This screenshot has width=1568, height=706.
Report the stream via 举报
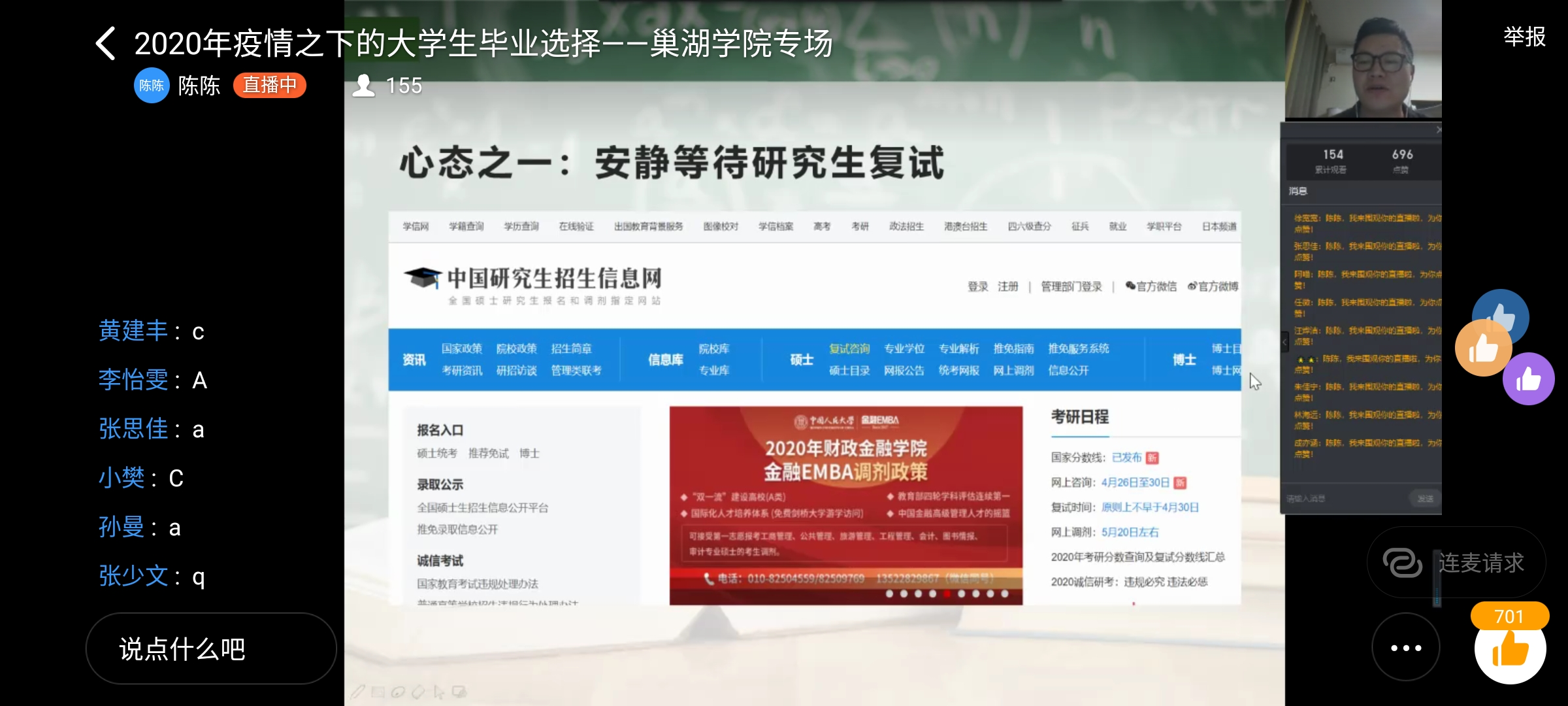pyautogui.click(x=1524, y=37)
